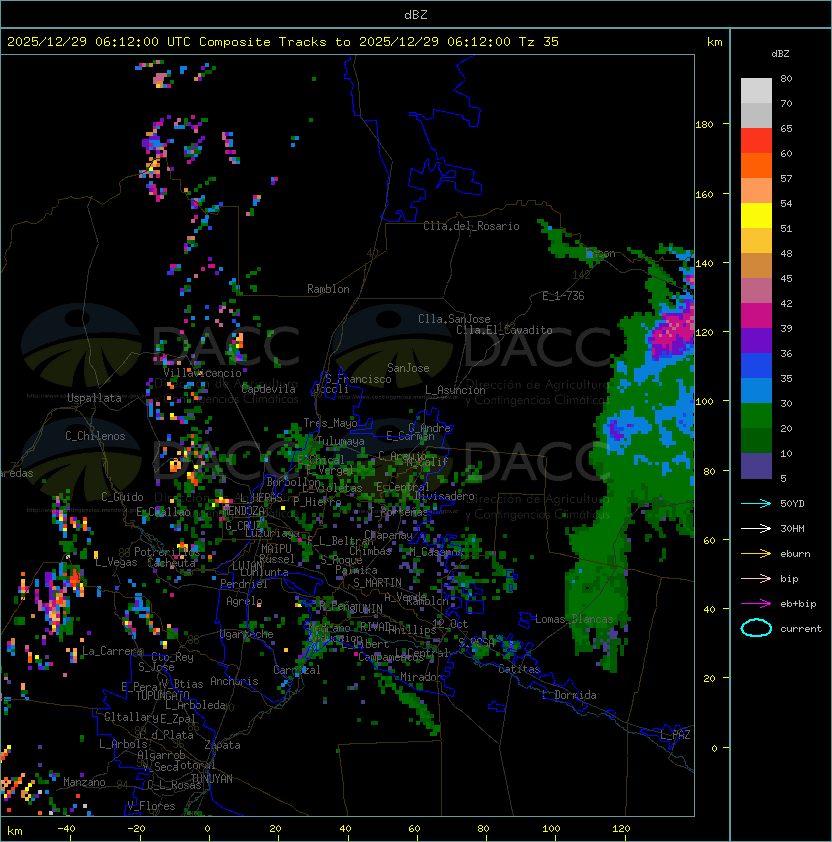Select the yellow eburn arrow legend symbol

[x=756, y=554]
